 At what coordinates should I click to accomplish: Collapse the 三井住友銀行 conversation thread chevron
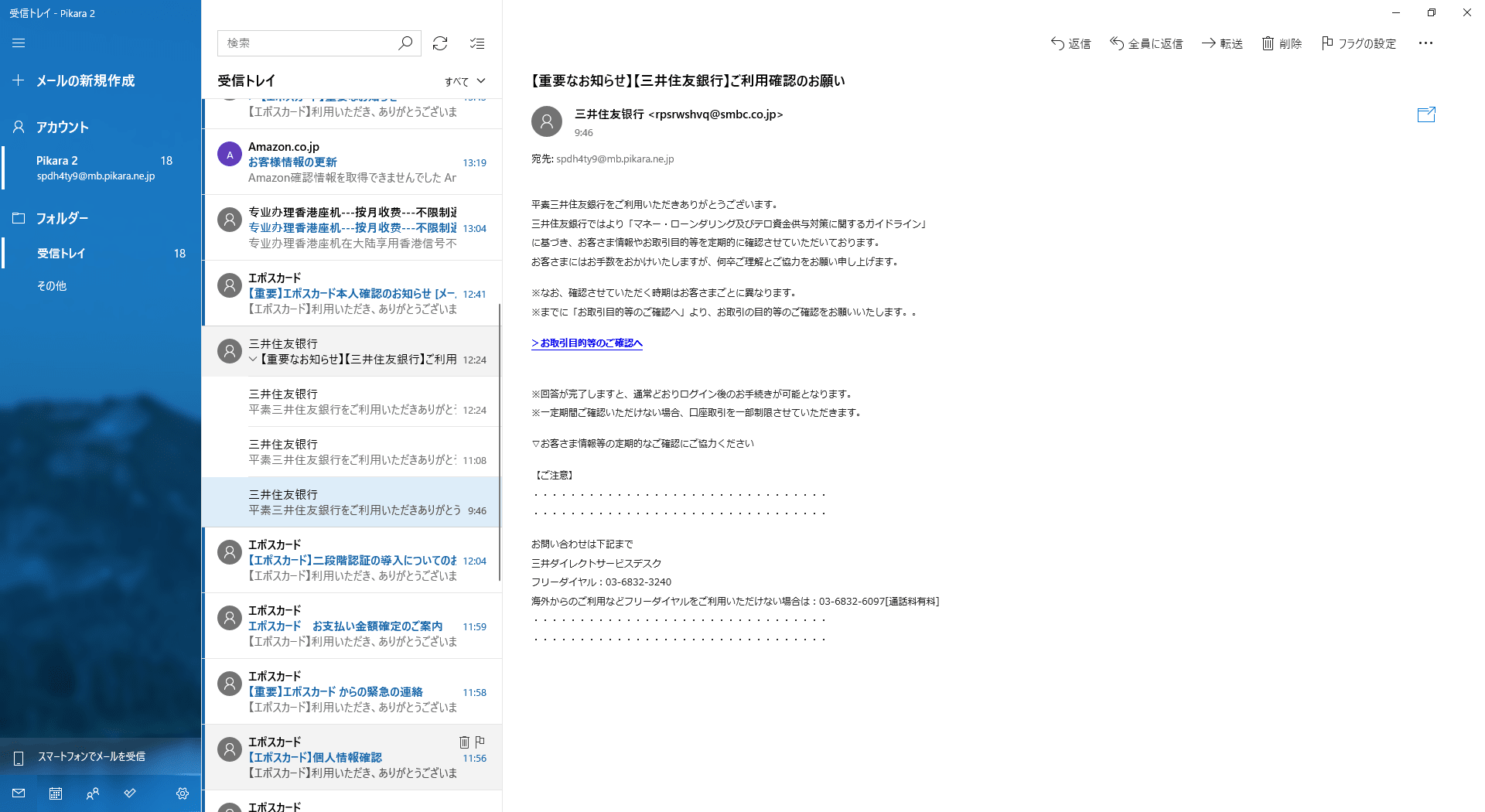(x=253, y=359)
